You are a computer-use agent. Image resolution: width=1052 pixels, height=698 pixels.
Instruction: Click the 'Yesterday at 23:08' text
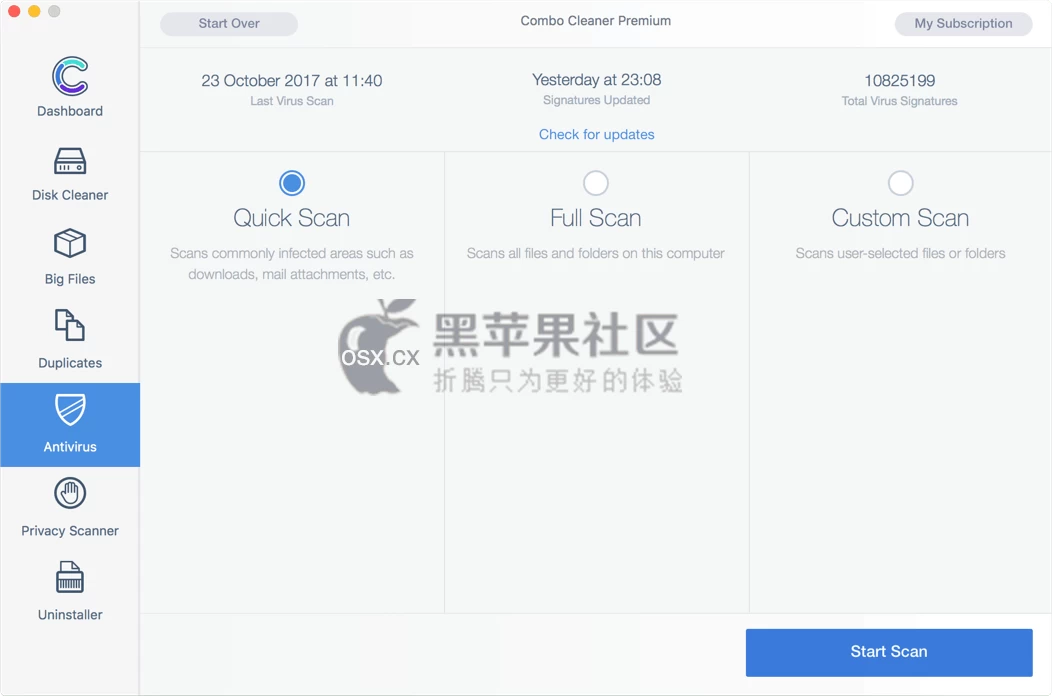coord(596,80)
